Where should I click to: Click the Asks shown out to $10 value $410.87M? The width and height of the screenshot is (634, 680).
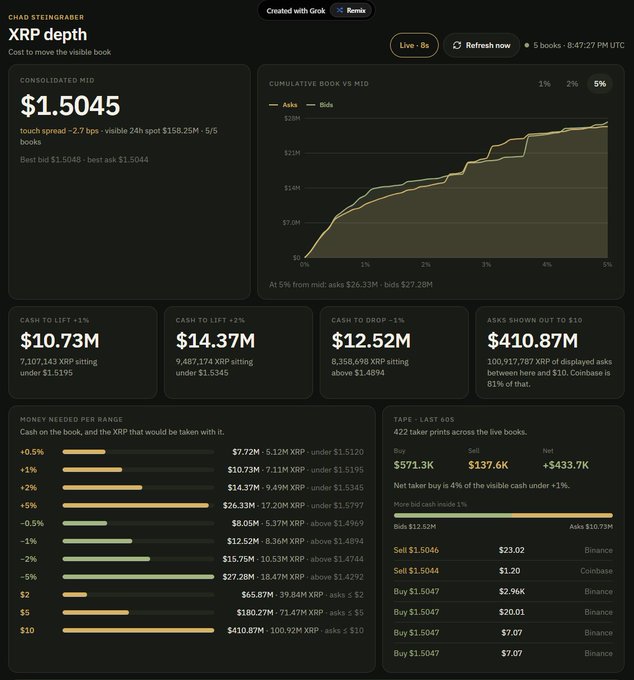(x=533, y=340)
